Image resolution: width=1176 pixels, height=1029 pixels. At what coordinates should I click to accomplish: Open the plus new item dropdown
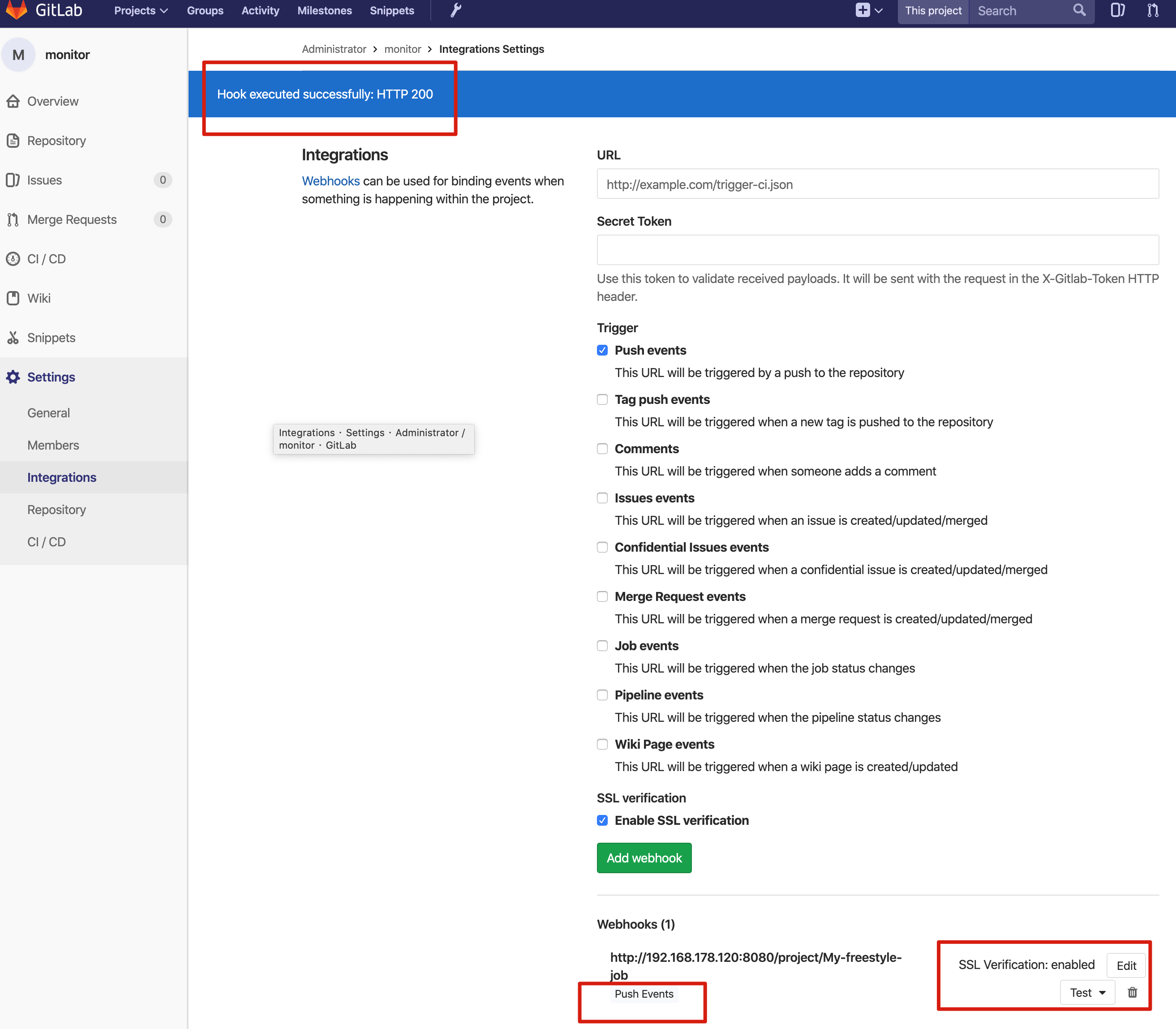pos(869,10)
